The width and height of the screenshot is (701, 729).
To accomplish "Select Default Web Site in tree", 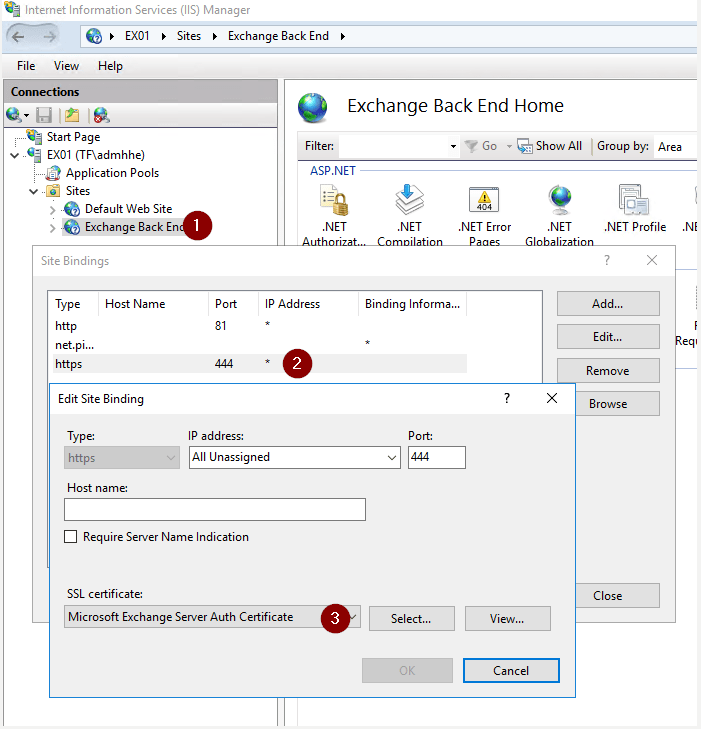I will [128, 209].
